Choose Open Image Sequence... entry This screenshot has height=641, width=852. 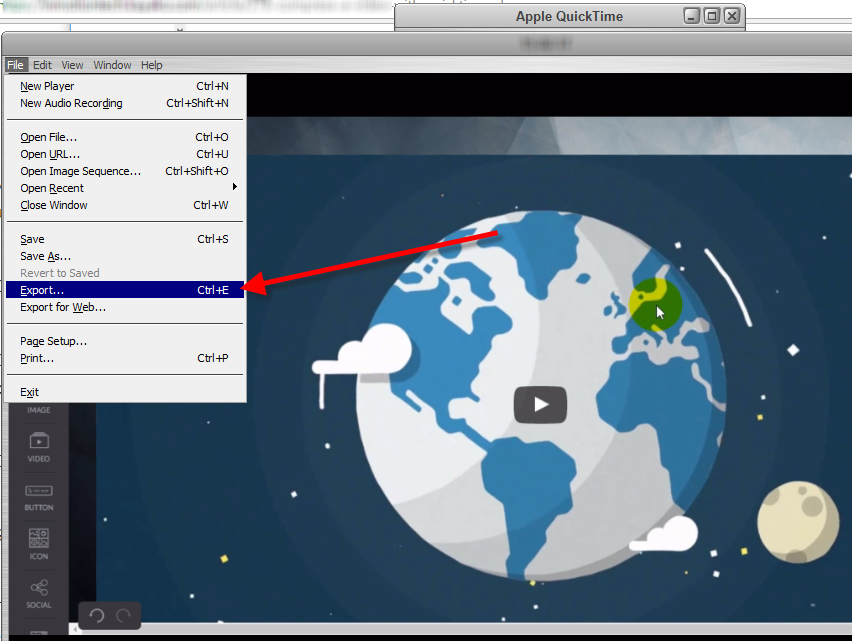[x=80, y=171]
